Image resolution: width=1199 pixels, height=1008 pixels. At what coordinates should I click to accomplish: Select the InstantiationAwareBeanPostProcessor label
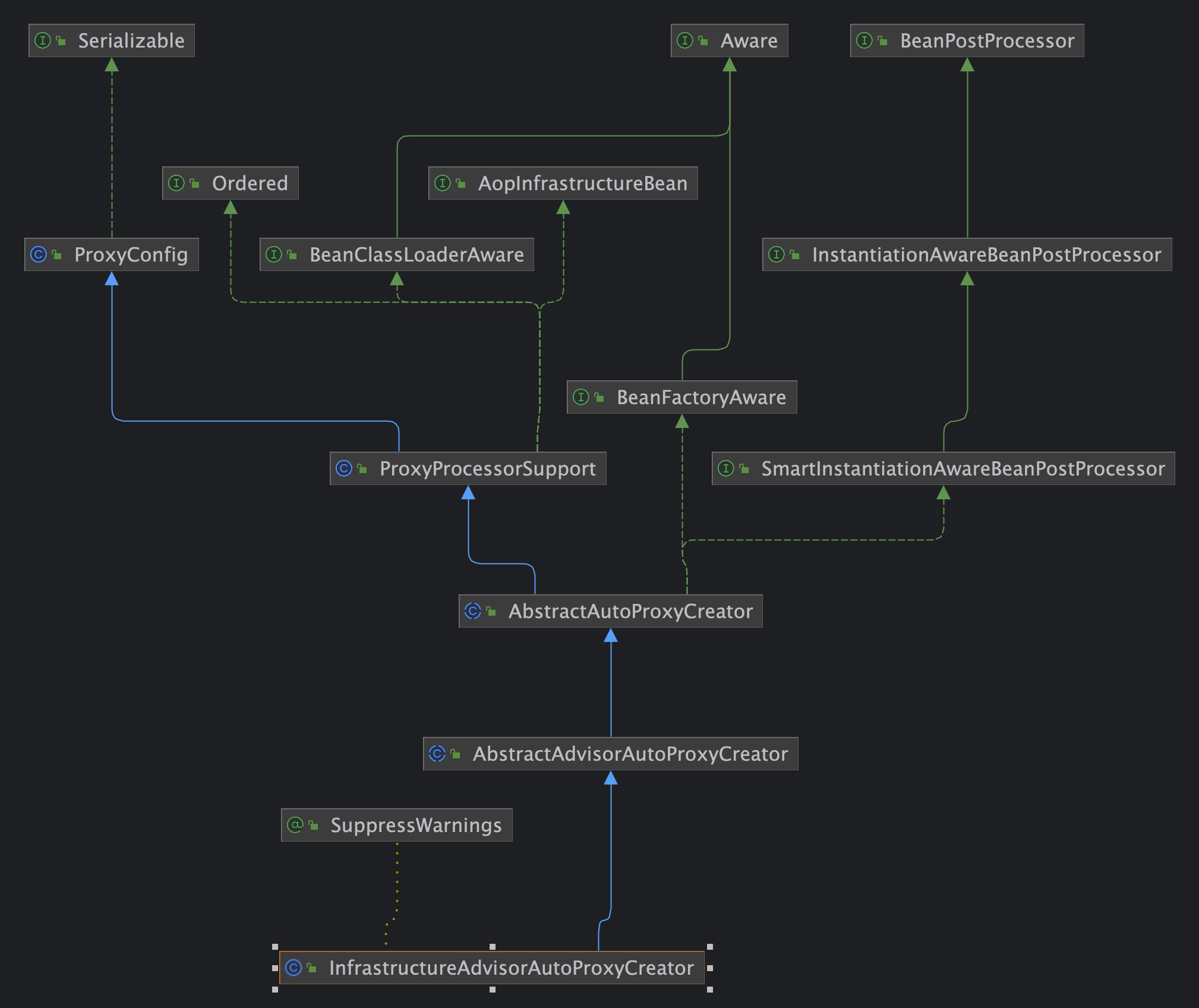pos(987,254)
